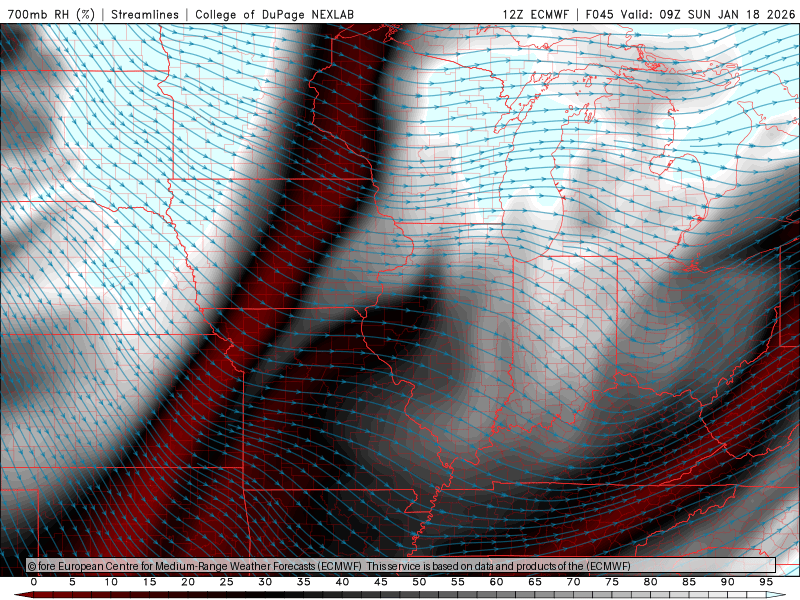Click the '25' label on the color scale
800x600 pixels.
[227, 582]
